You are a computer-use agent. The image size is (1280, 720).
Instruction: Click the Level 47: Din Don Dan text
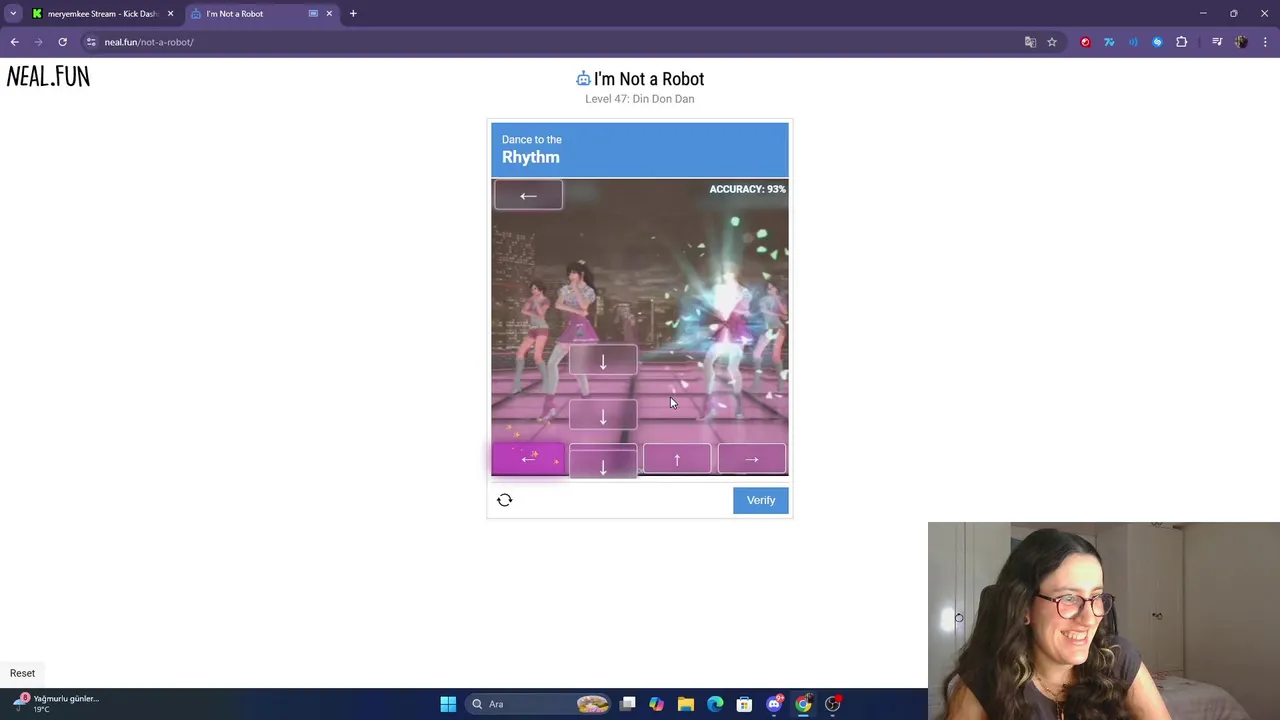pos(640,99)
